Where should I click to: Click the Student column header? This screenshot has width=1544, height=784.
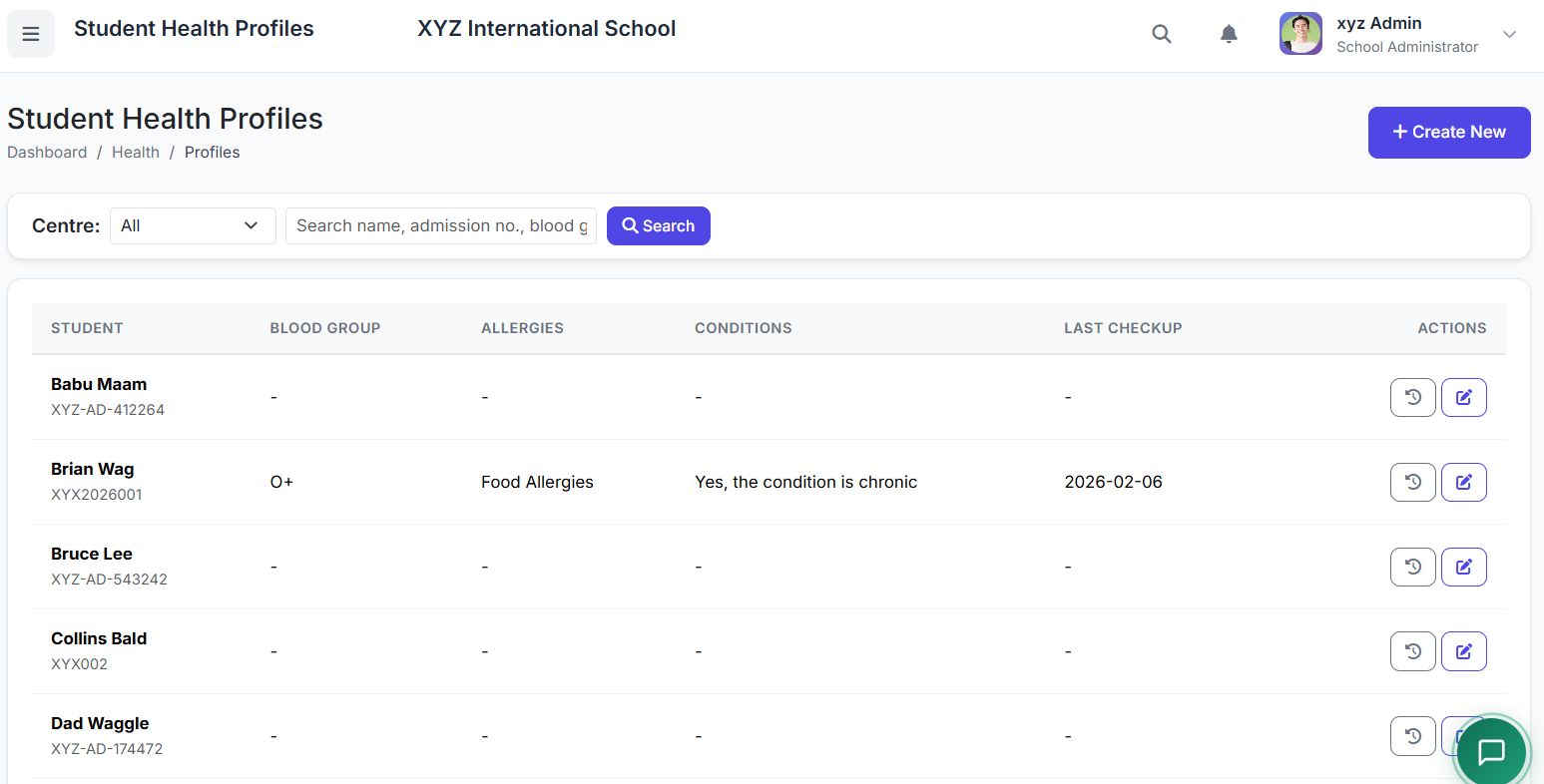tap(87, 328)
